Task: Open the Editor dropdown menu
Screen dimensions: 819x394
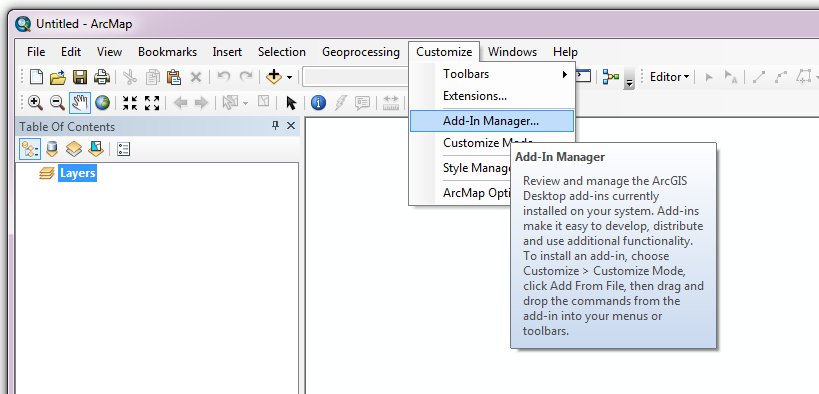Action: pos(669,77)
